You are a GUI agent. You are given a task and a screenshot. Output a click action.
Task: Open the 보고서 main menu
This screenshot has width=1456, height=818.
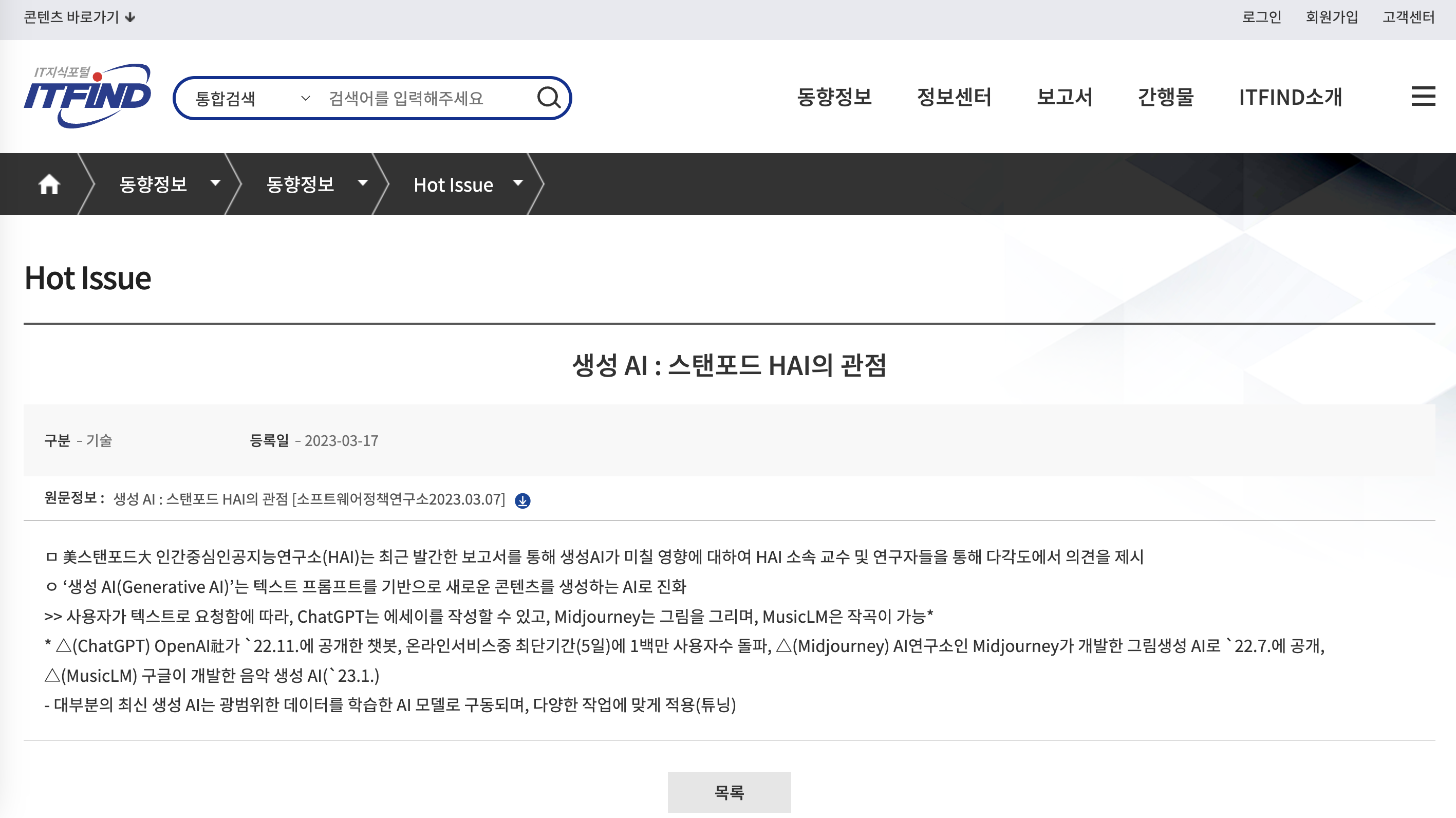point(1065,97)
